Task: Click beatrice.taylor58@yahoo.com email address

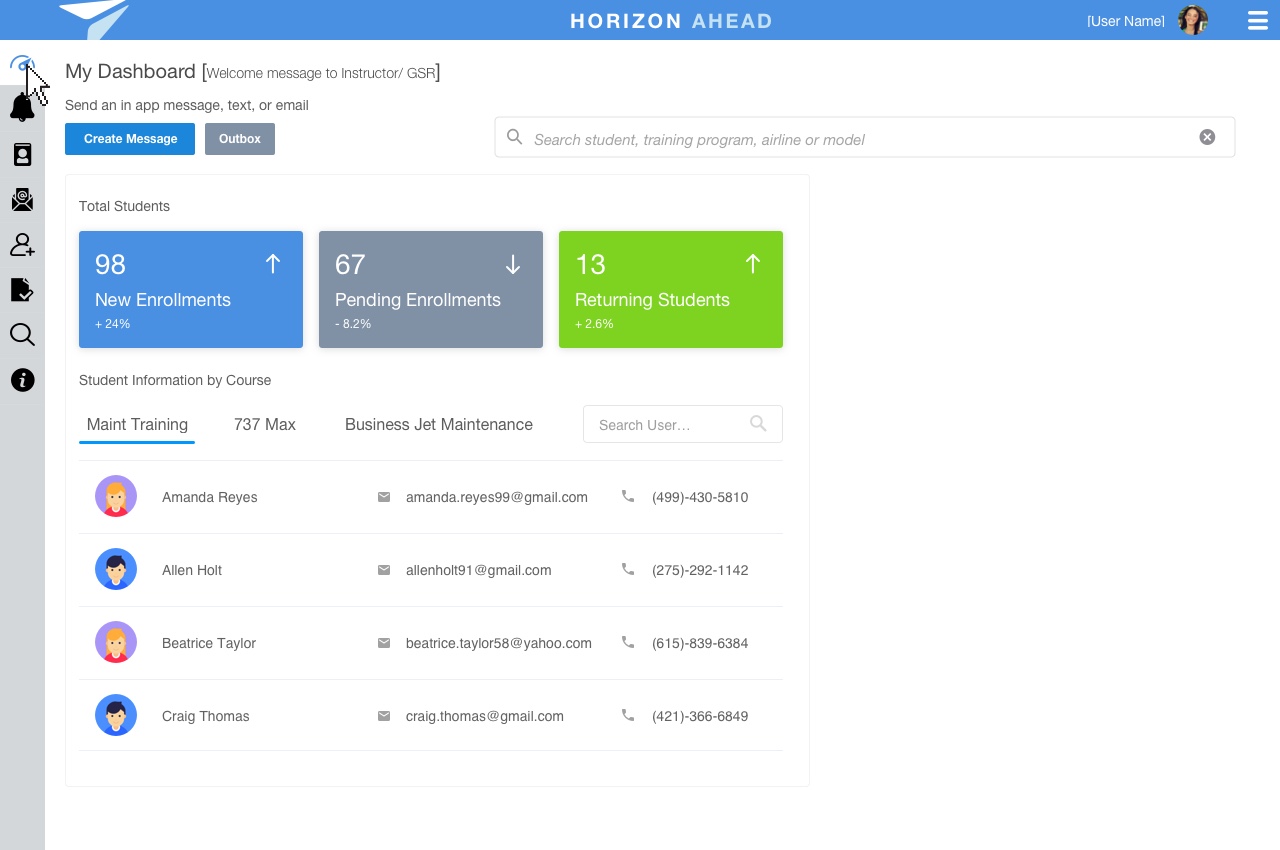Action: pyautogui.click(x=499, y=643)
